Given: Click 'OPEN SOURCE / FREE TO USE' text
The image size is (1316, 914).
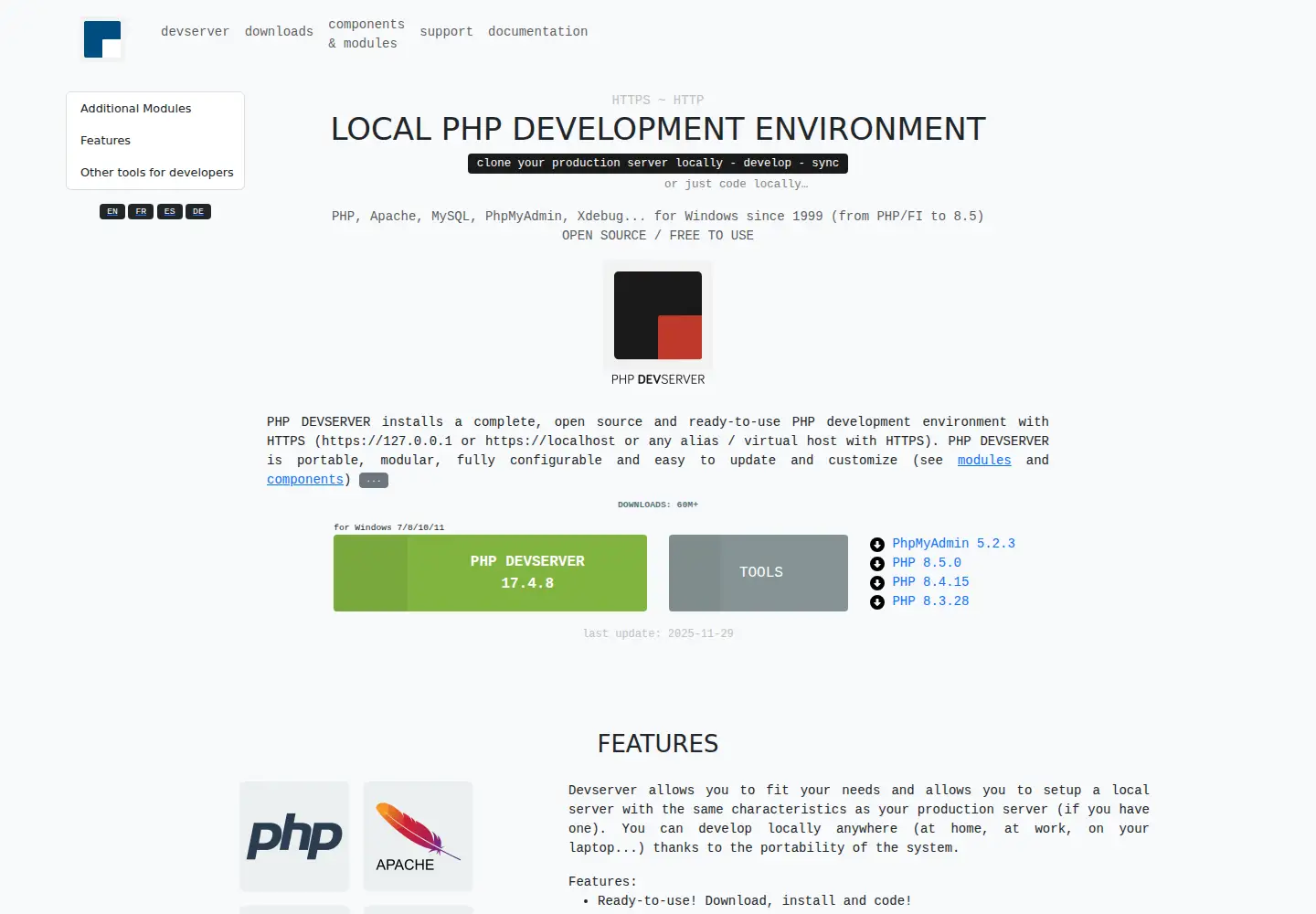Looking at the screenshot, I should (658, 235).
